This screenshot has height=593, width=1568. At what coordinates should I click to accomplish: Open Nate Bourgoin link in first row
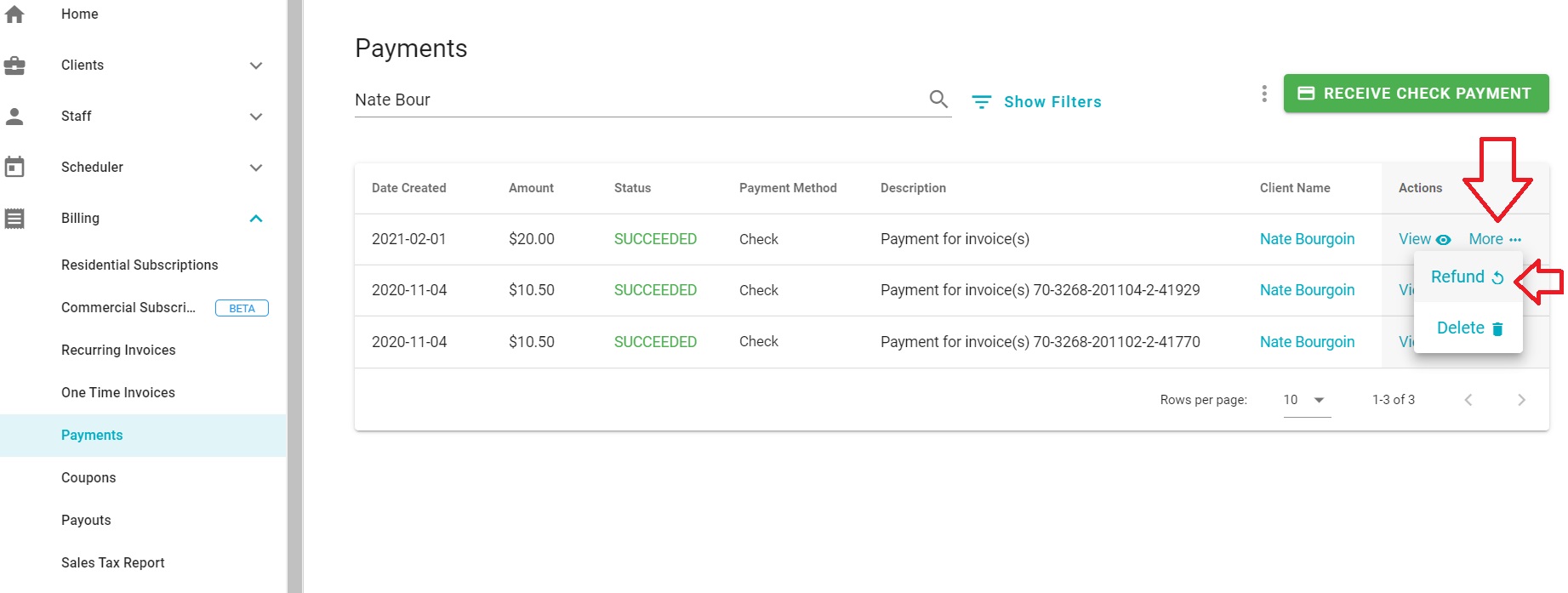(x=1307, y=239)
